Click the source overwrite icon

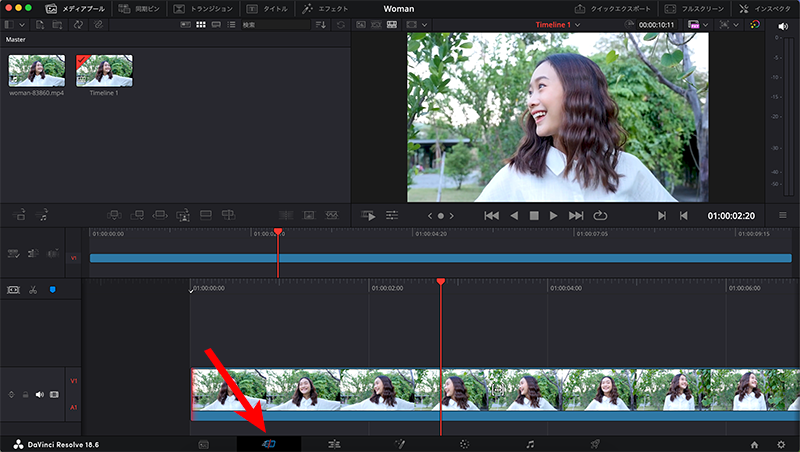point(228,215)
